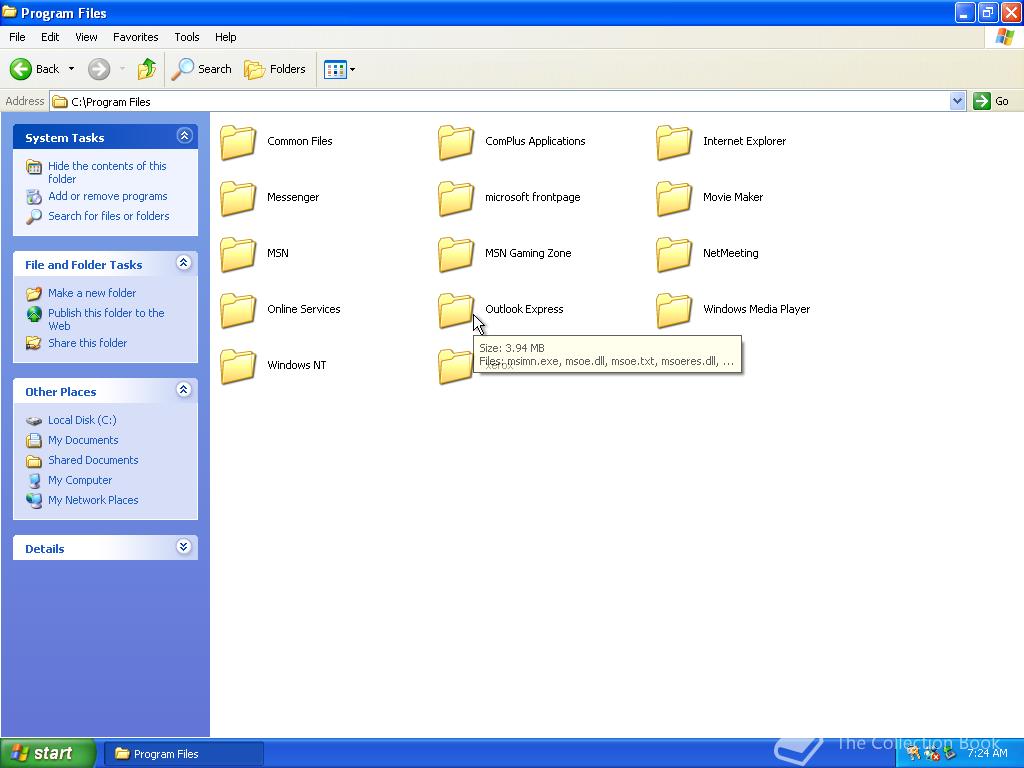Select the Internet Explorer folder icon

click(x=674, y=142)
